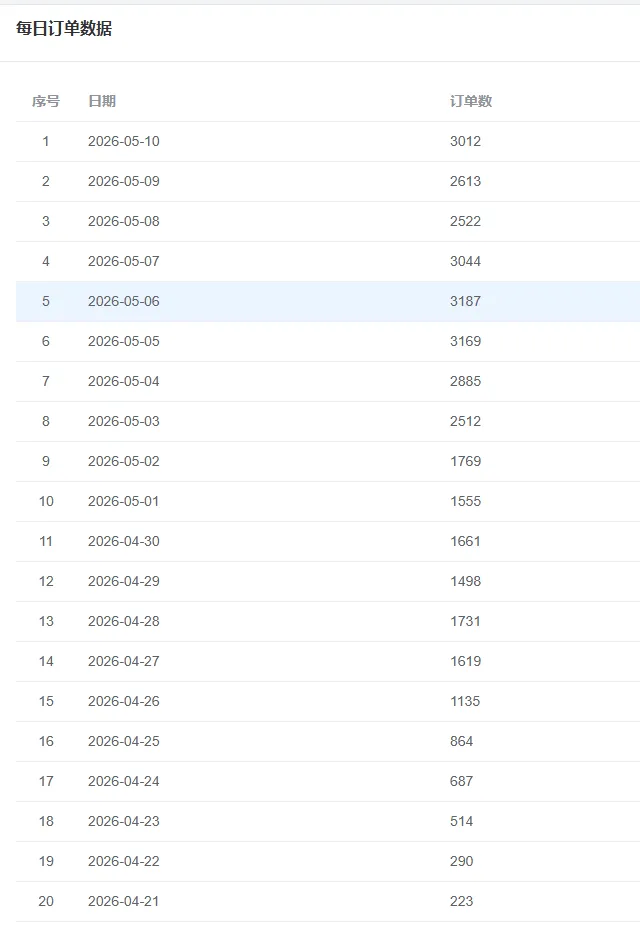Click the 序号 column header
Screen dimensions: 640x926
coord(45,101)
